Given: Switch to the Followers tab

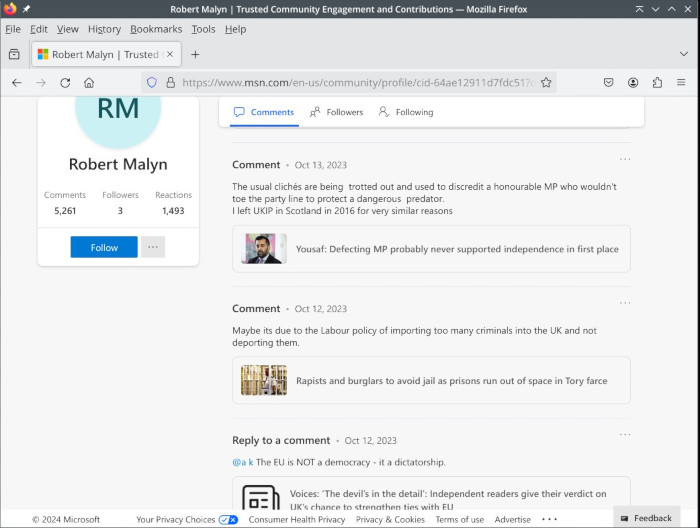Looking at the screenshot, I should (337, 112).
